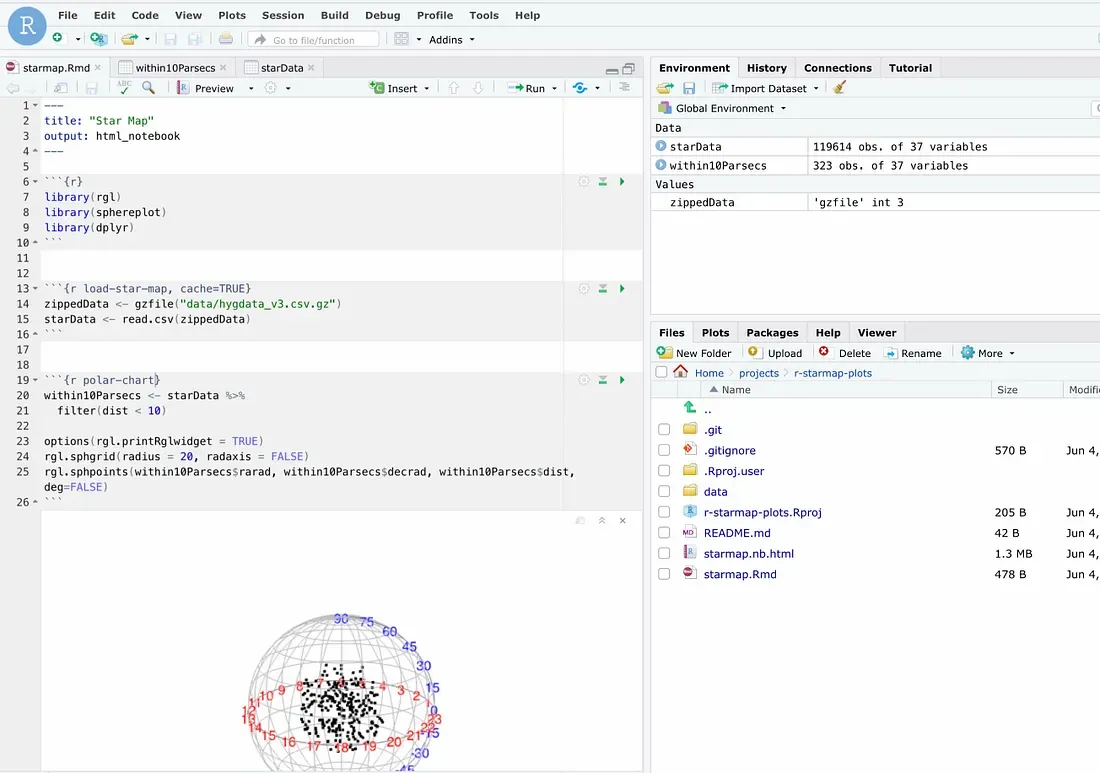The height and width of the screenshot is (773, 1100).
Task: Clear objects with the broom icon
Action: pyautogui.click(x=839, y=88)
